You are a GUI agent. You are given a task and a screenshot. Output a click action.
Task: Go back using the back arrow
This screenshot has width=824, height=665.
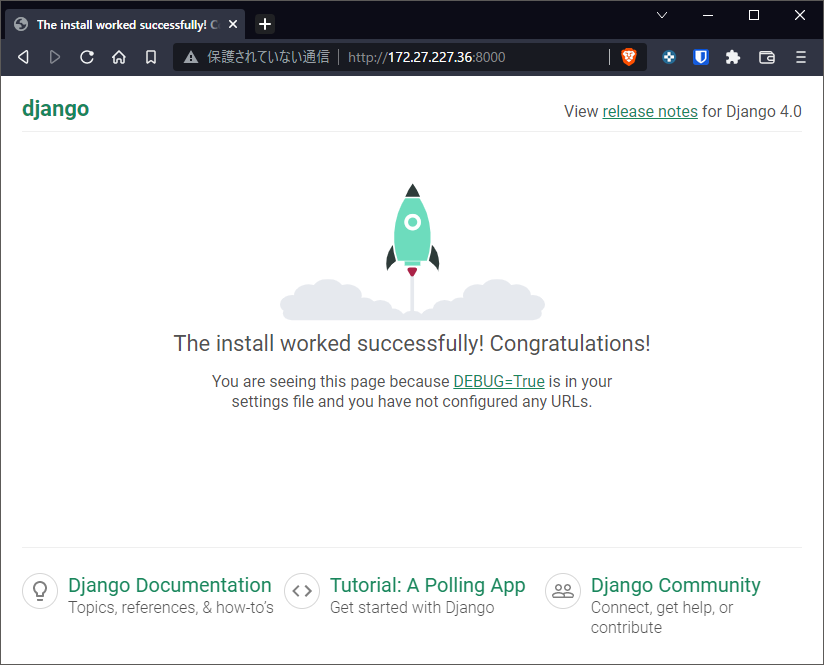pos(23,57)
